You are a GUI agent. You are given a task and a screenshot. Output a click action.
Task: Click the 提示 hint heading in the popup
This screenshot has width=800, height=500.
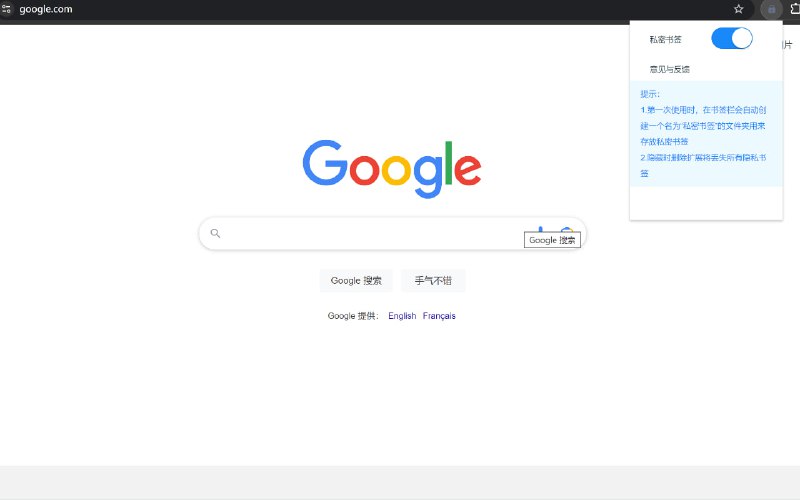[x=650, y=94]
